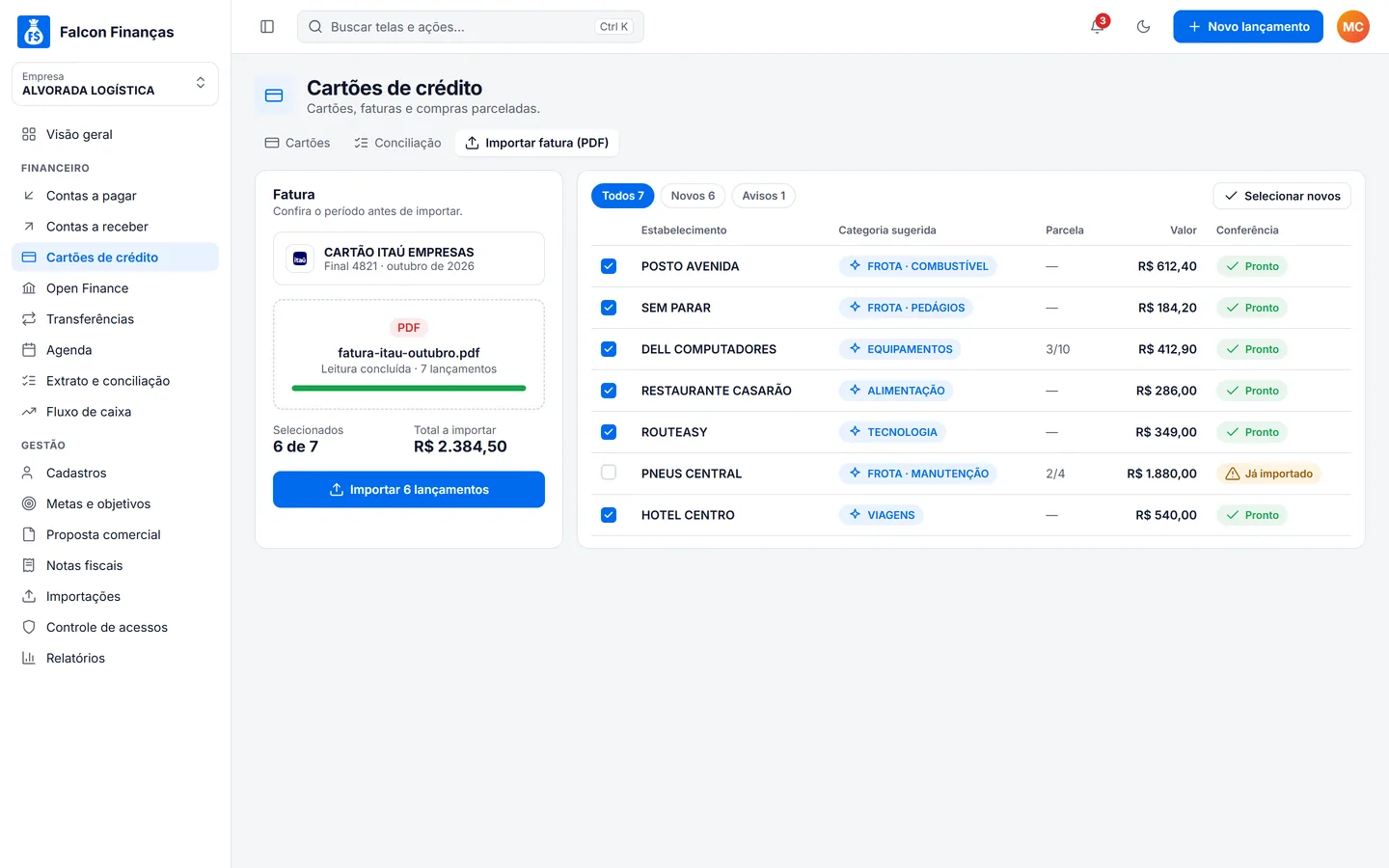This screenshot has width=1389, height=868.
Task: Change the TECNOLOGIA suggested category
Action: click(x=892, y=432)
